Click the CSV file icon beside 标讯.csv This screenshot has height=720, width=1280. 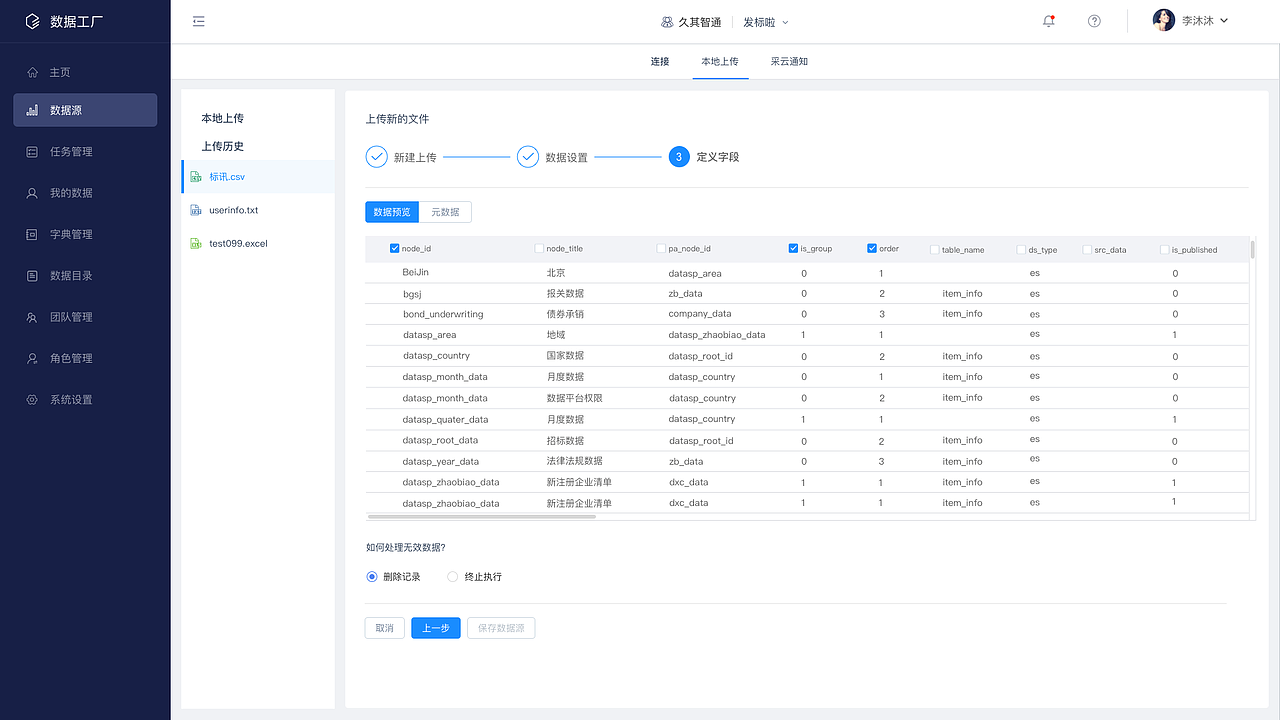pos(193,175)
